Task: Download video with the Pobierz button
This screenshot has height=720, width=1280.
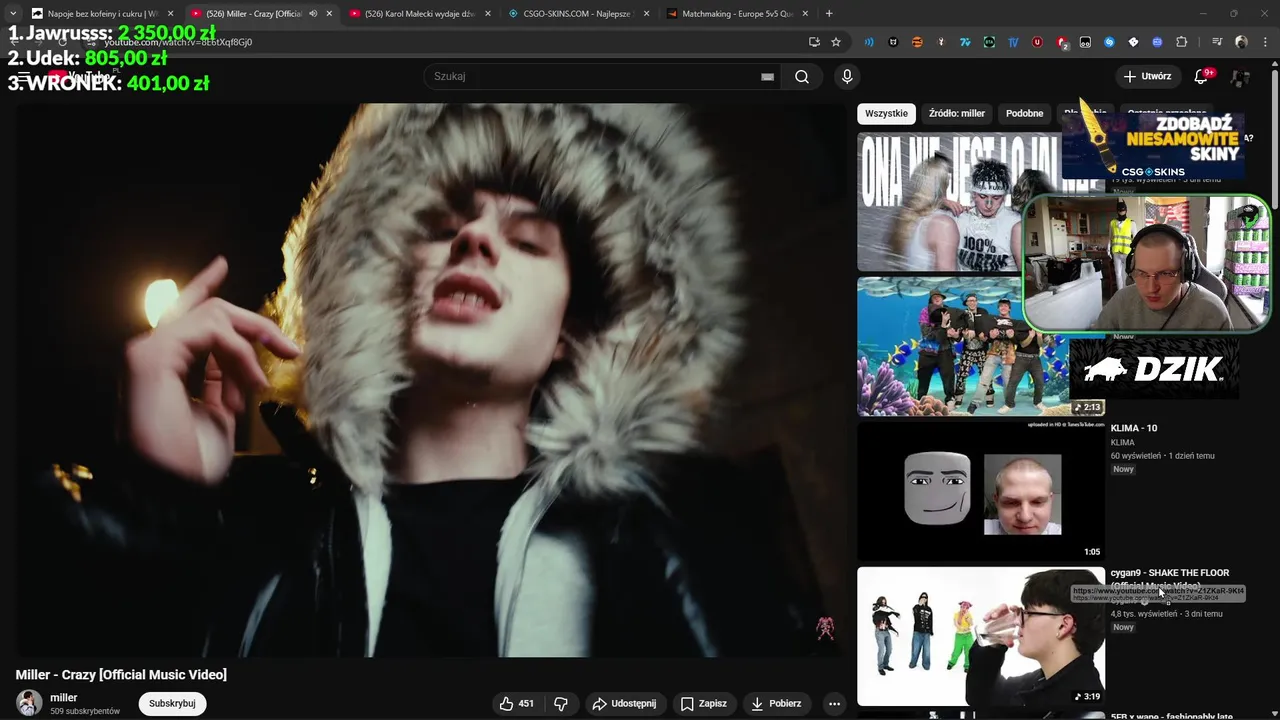Action: 776,704
